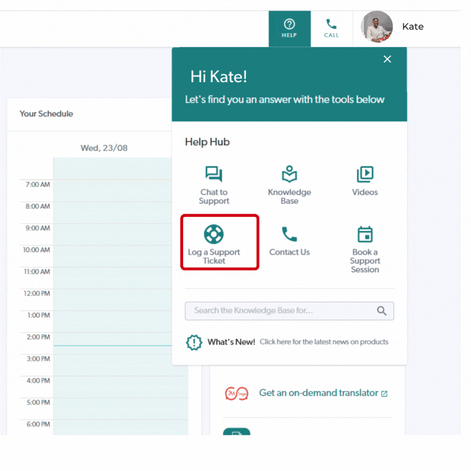This screenshot has width=471, height=471.
Task: Click the Wed, 23/08 date header
Action: click(x=104, y=148)
